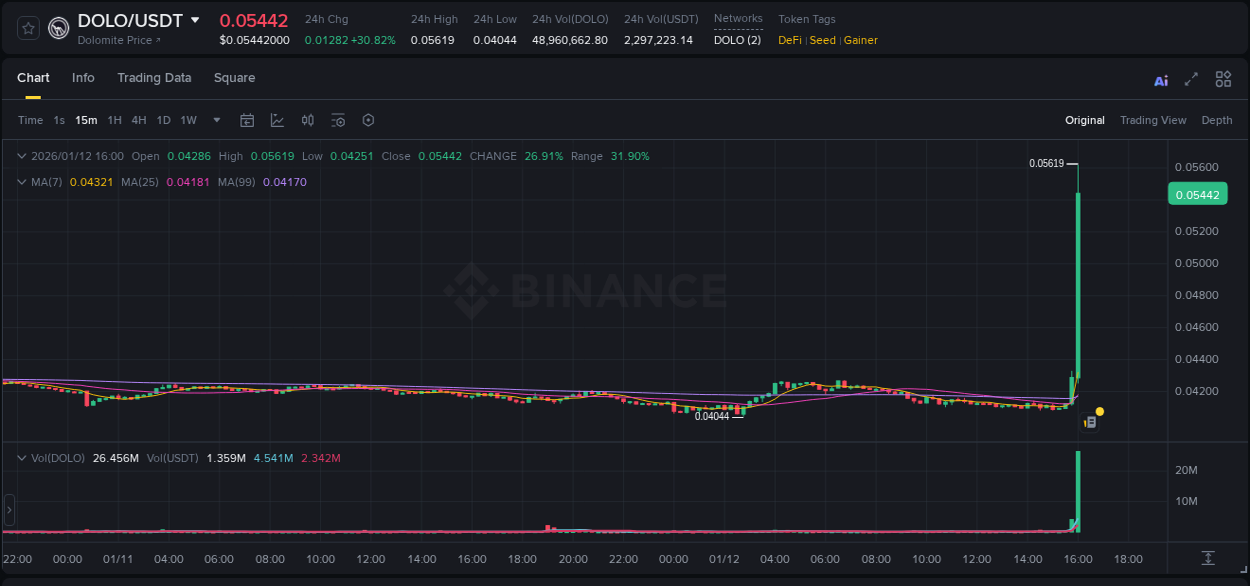Launch the Ai analysis feature

coord(1161,79)
